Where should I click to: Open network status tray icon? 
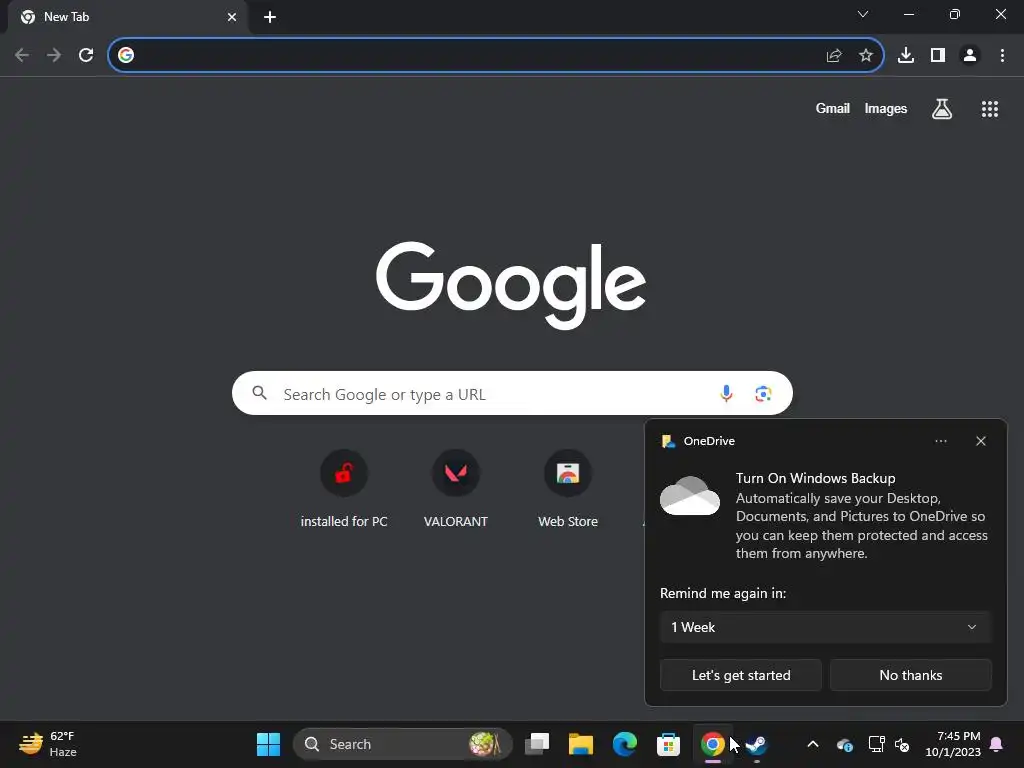[x=876, y=744]
